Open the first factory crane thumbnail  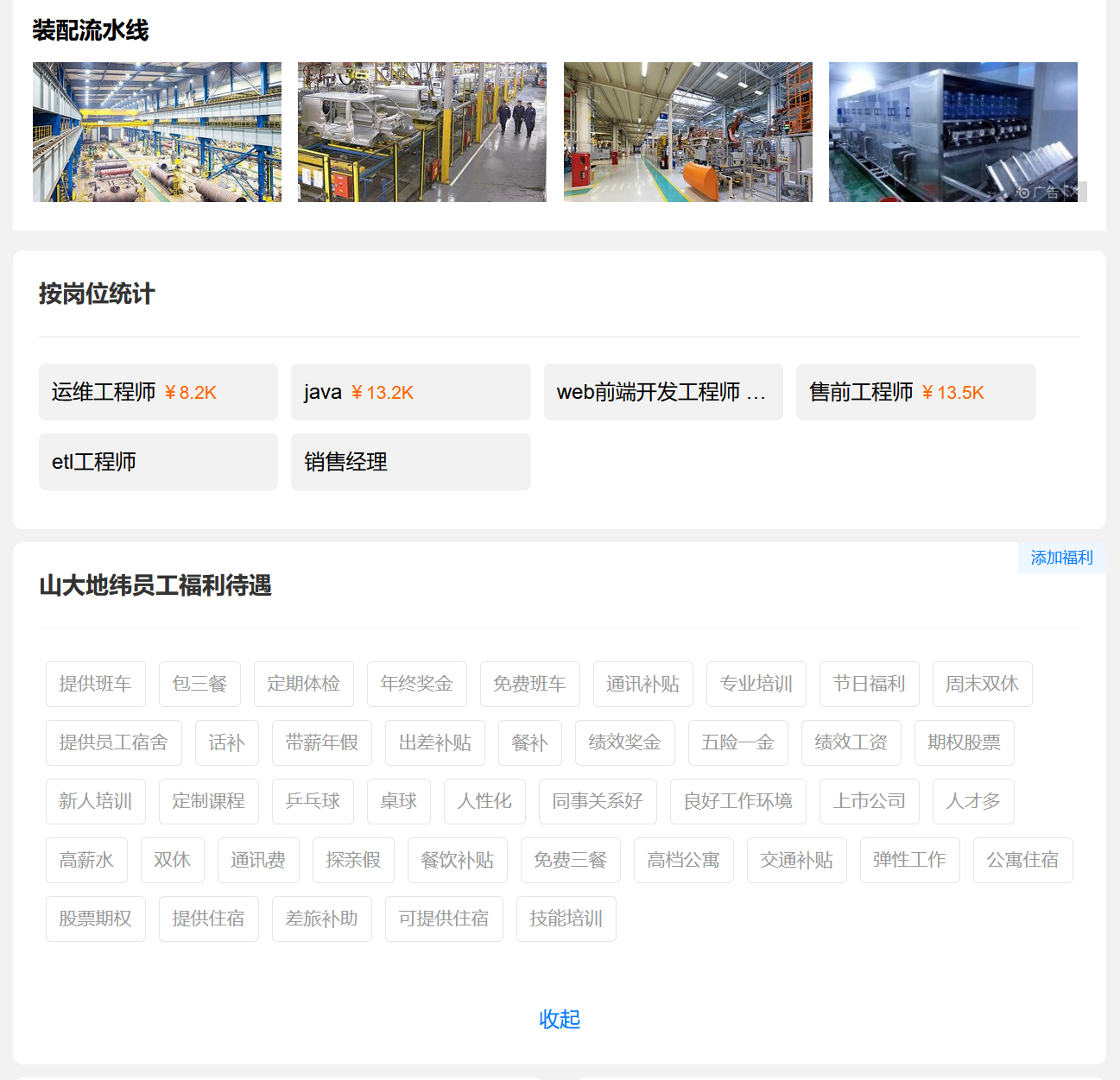pyautogui.click(x=157, y=132)
